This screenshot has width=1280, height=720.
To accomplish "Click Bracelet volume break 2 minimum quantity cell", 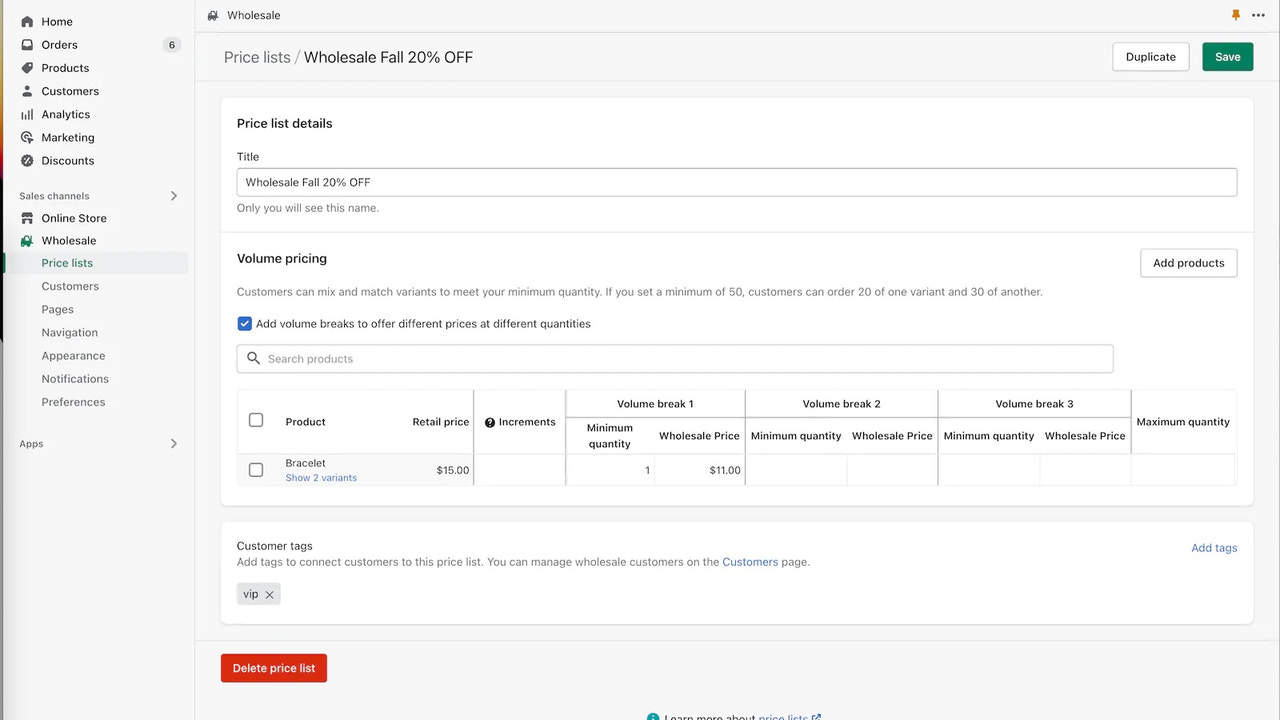I will (x=796, y=470).
